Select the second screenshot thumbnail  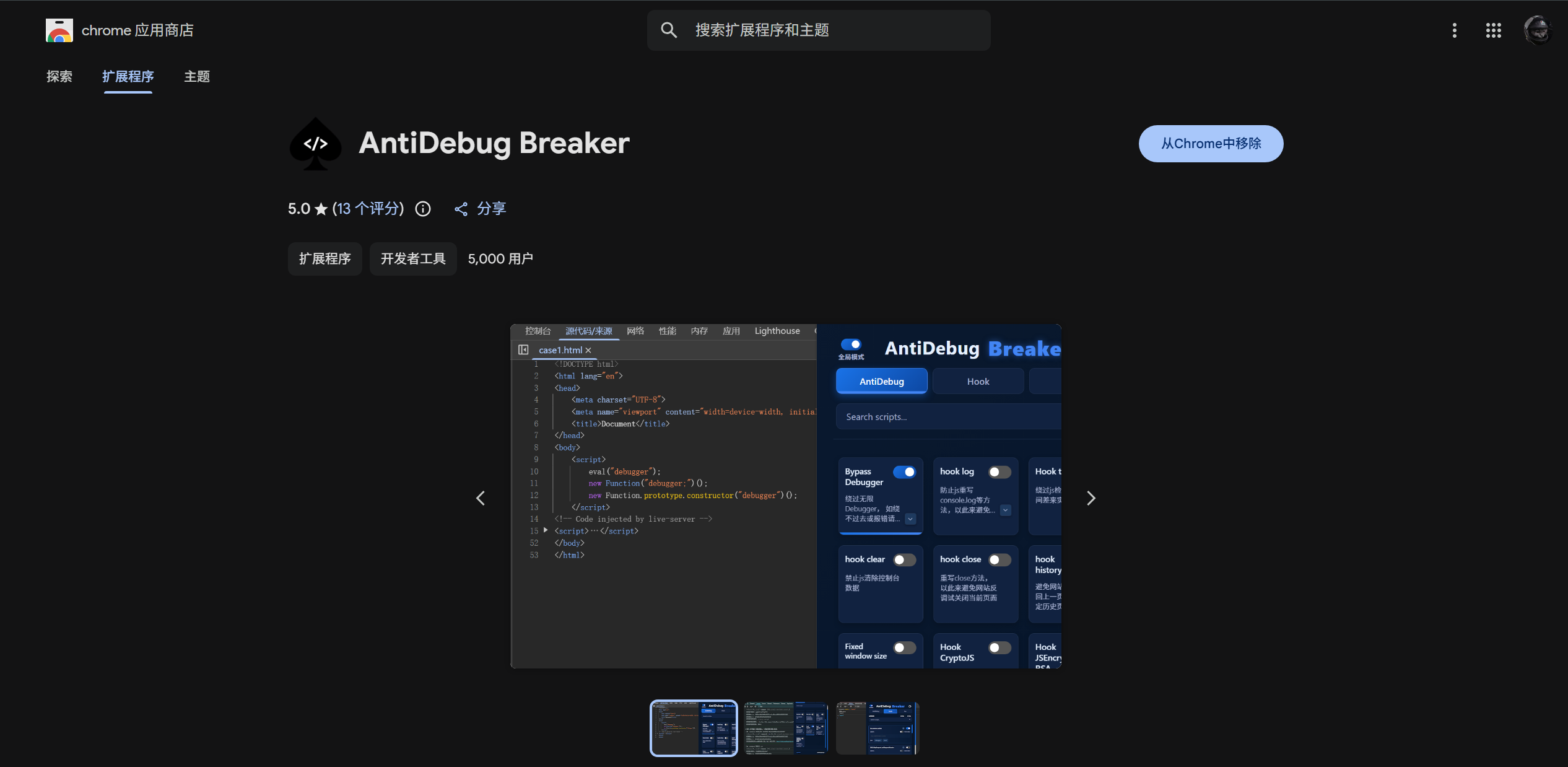(786, 729)
